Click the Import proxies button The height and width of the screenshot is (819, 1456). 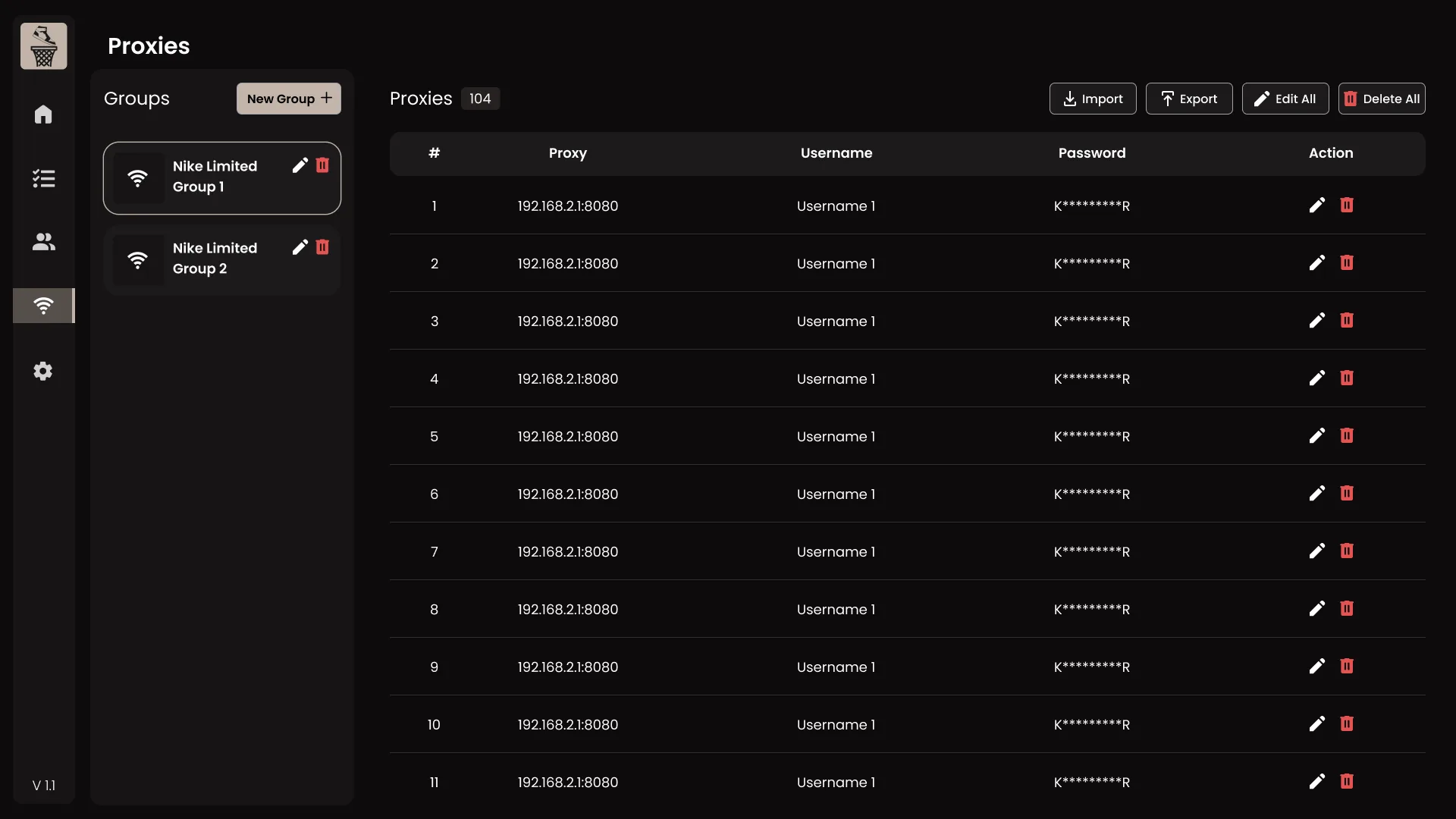click(x=1093, y=99)
